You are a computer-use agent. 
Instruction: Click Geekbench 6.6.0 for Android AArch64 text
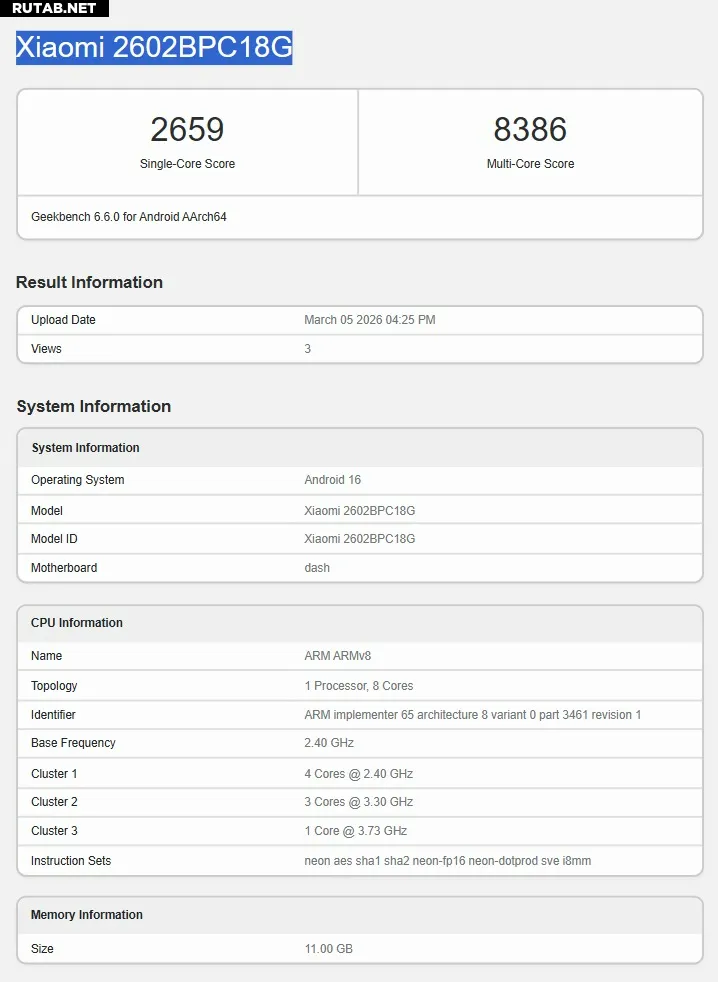(129, 216)
